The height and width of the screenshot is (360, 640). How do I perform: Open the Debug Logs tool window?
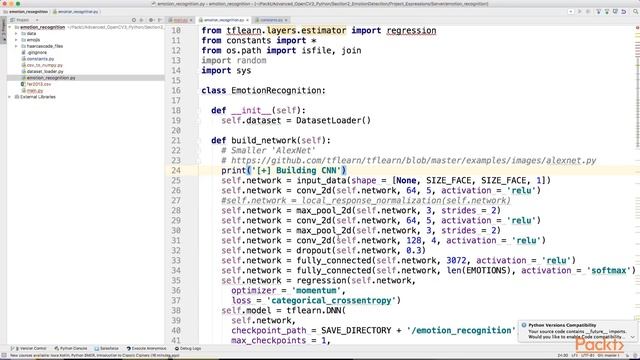point(188,349)
